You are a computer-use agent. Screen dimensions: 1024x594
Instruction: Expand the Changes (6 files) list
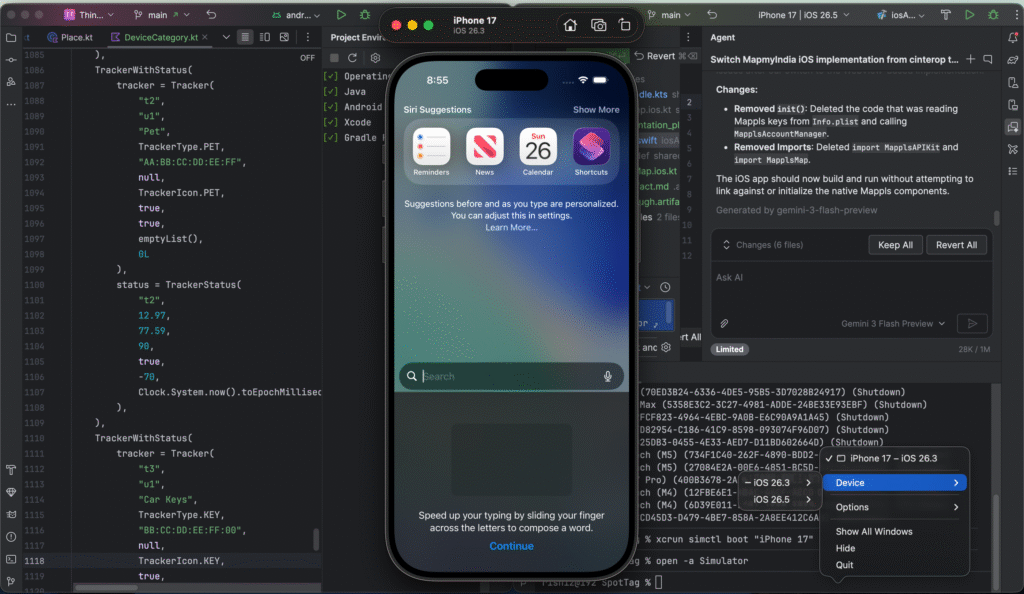point(763,245)
